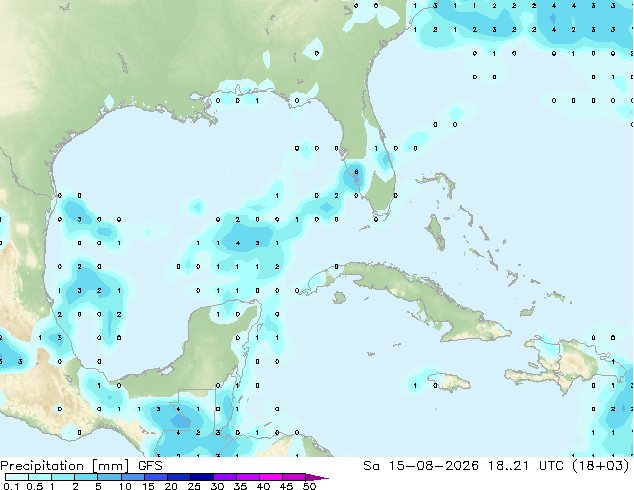The image size is (634, 490).
Task: Click the legend label "35"
Action: point(240,486)
